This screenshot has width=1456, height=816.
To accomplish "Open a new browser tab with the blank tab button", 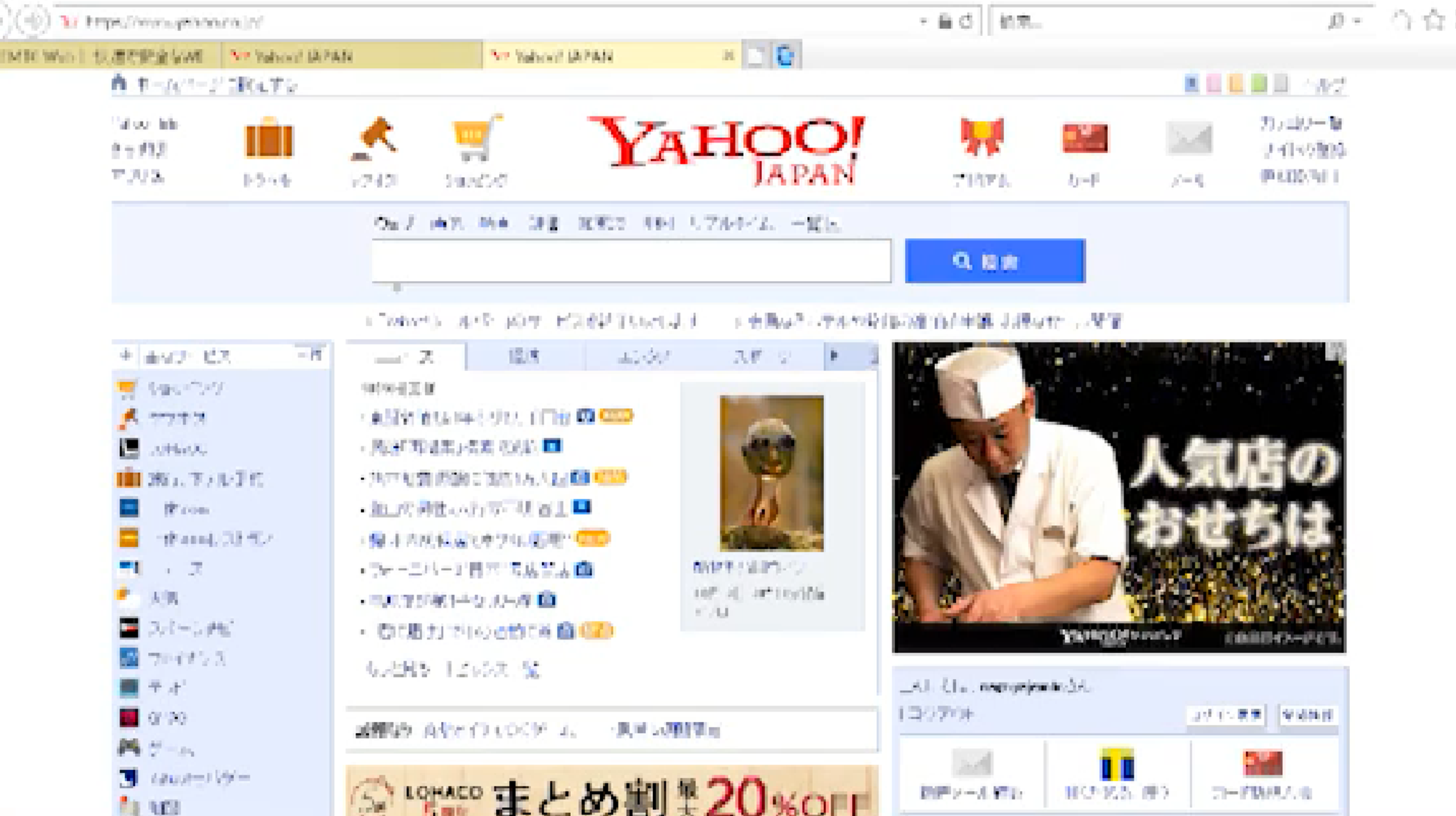I will [754, 56].
